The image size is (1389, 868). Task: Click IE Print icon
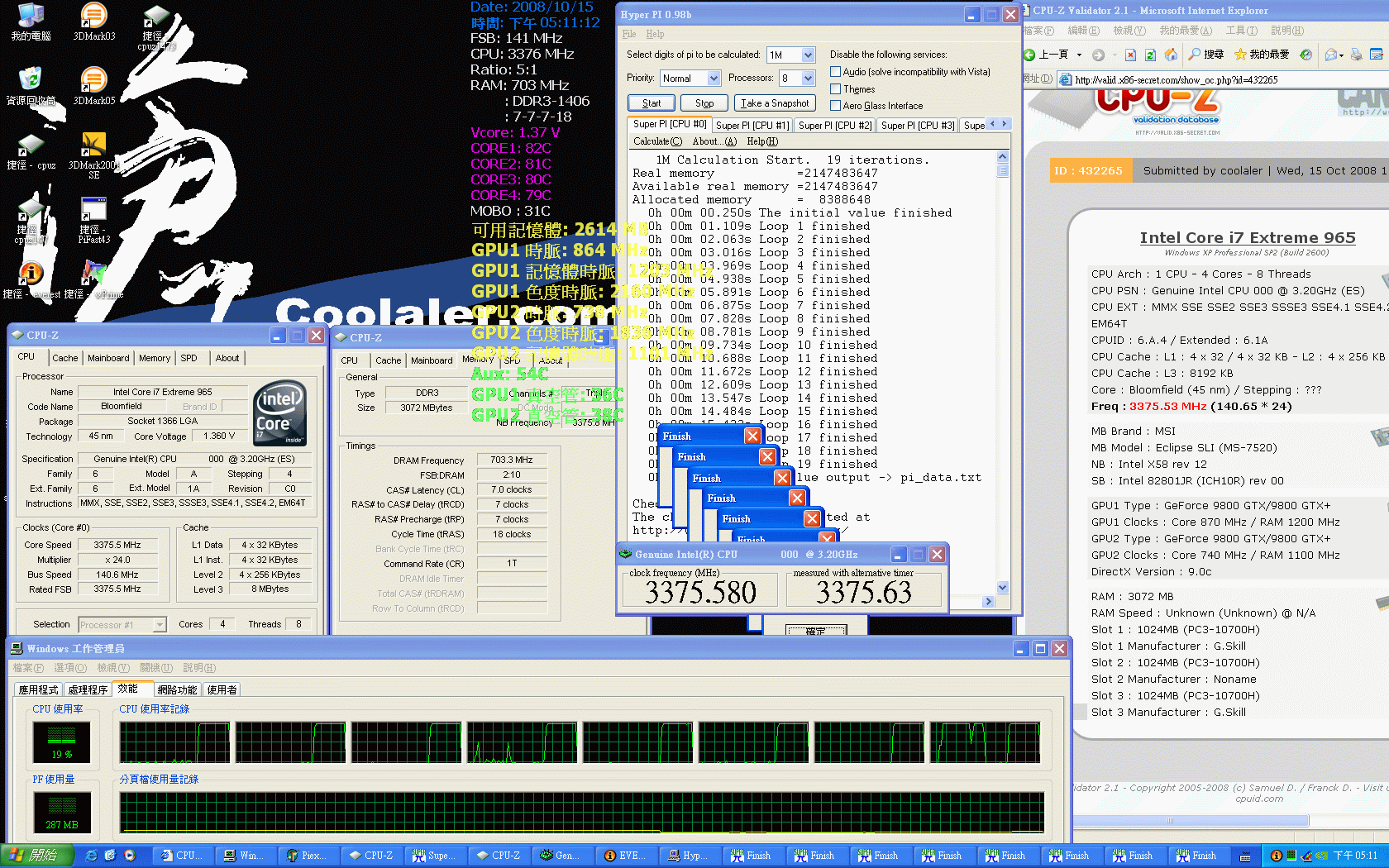[1356, 55]
